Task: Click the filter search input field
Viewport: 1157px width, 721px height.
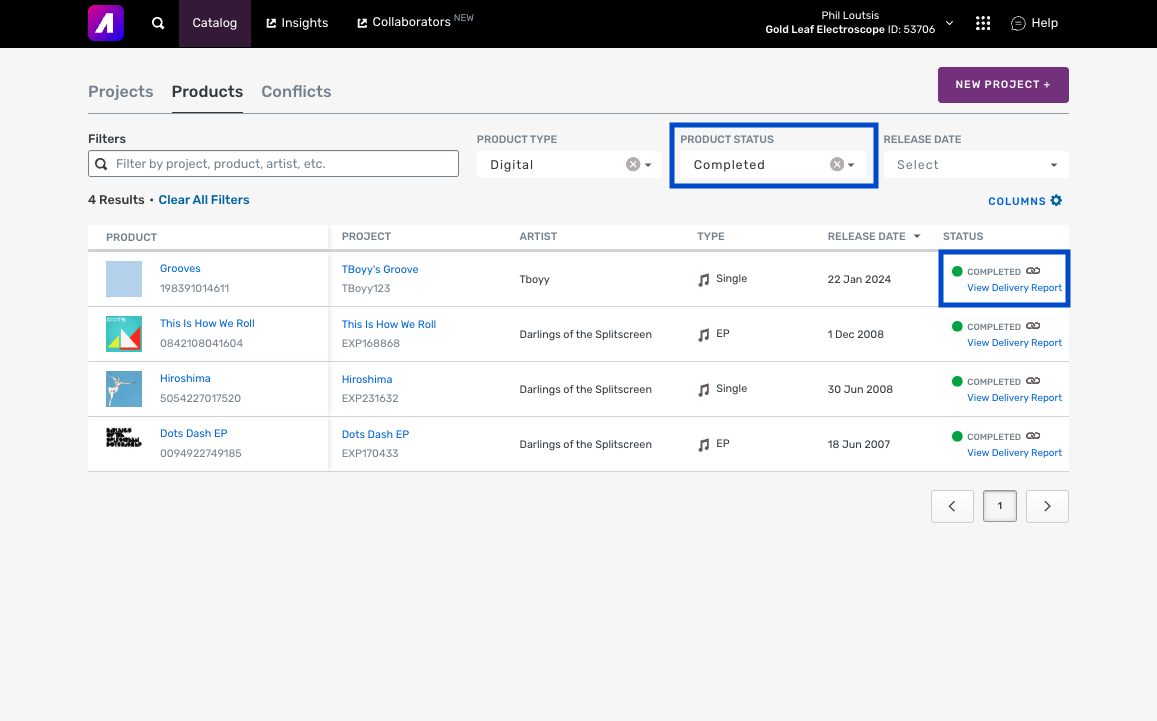Action: point(280,164)
